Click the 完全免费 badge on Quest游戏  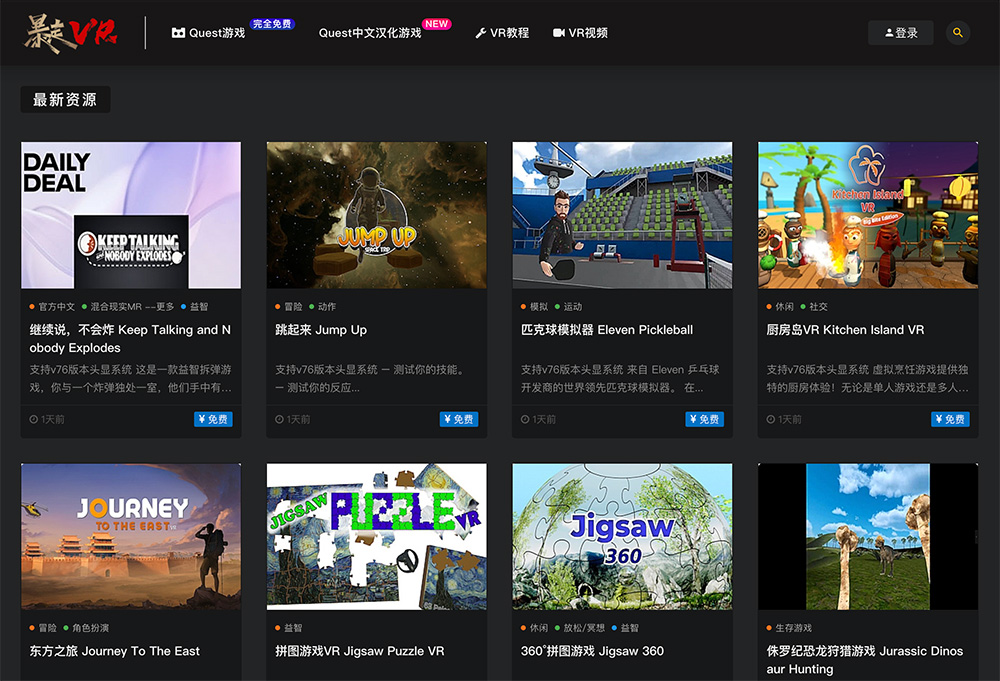(272, 24)
